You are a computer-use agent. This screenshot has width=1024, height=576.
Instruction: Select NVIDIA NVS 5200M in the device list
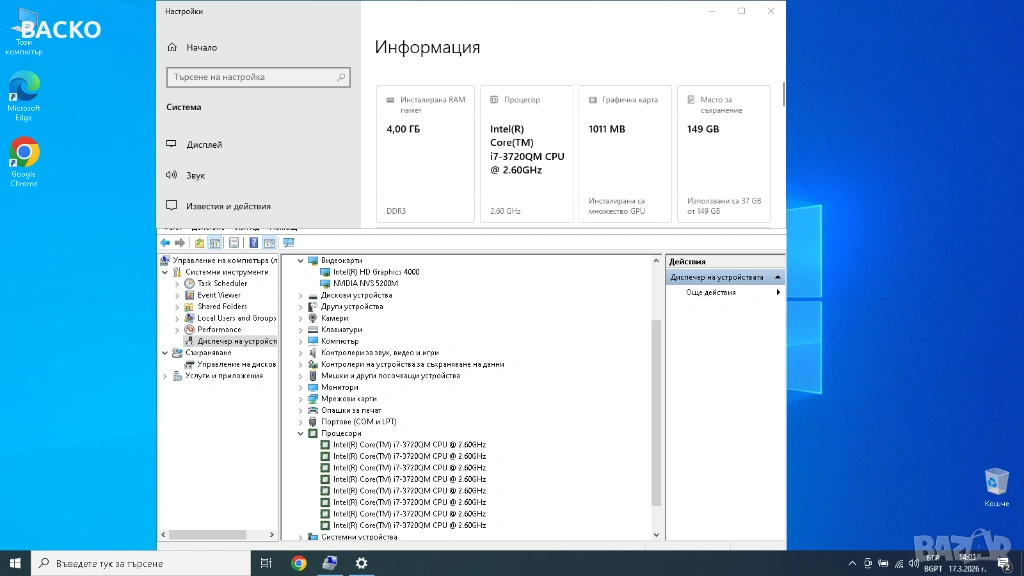tap(365, 284)
